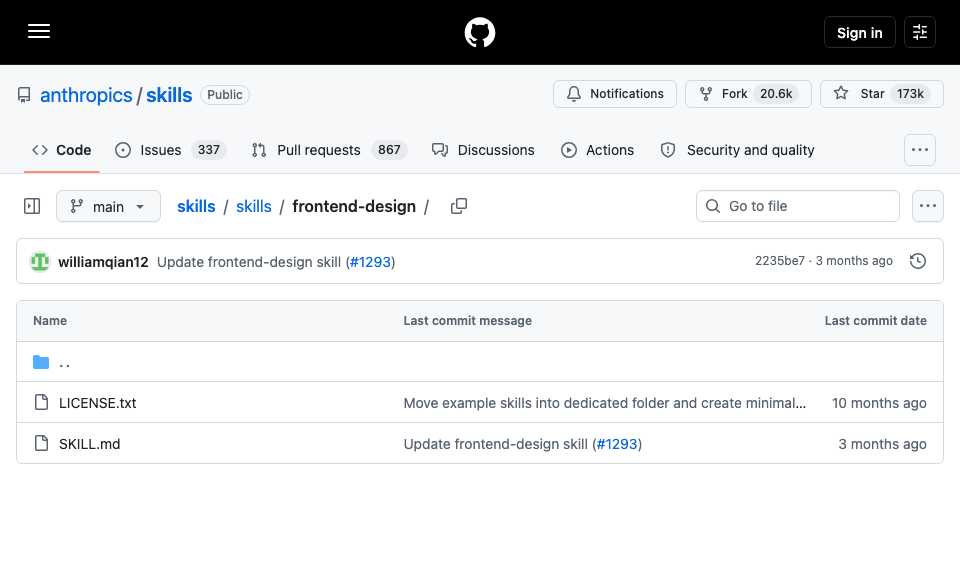Open the Pull requests tab

click(329, 150)
